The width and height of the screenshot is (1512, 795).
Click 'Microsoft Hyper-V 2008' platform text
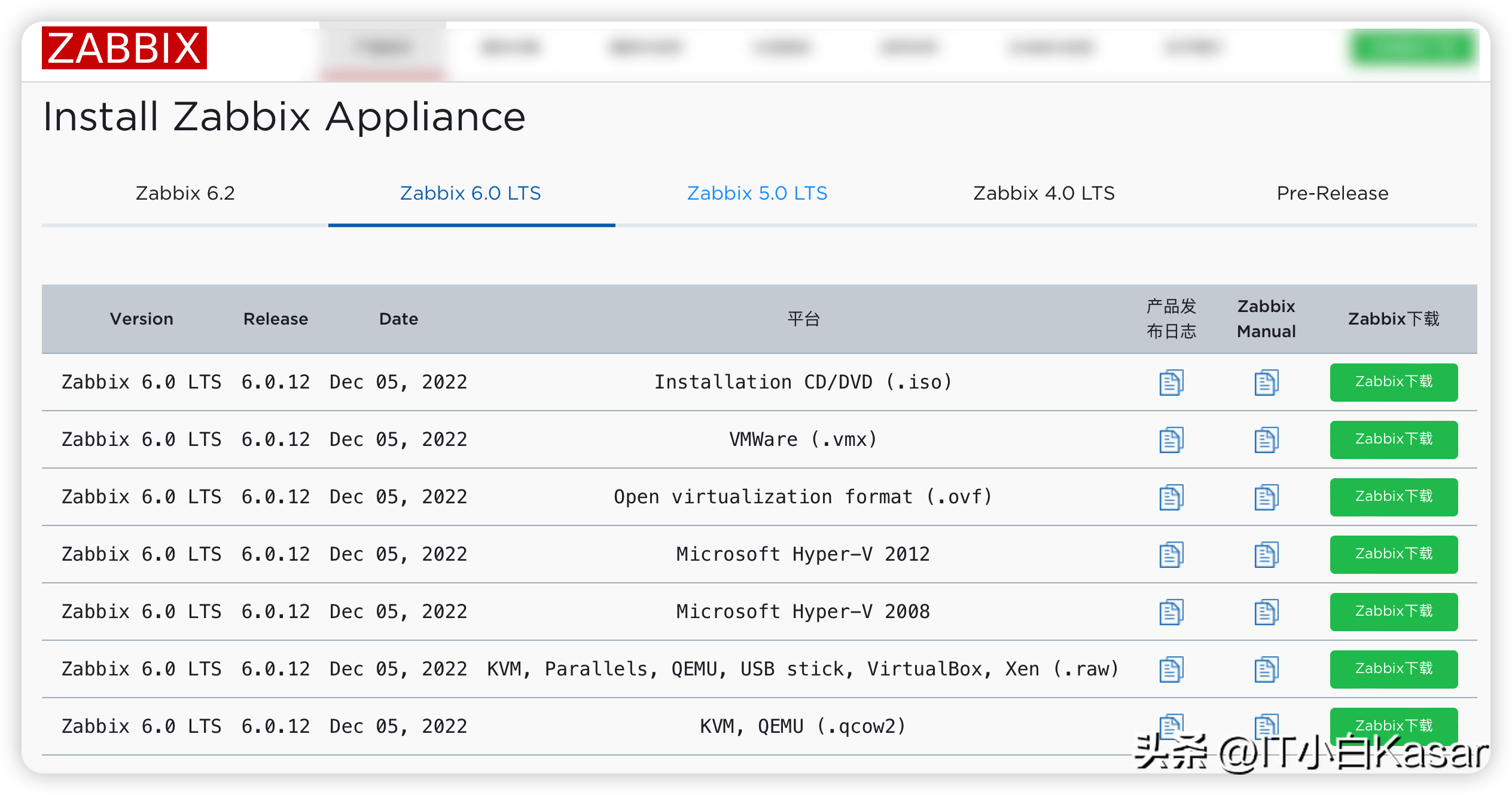coord(803,611)
